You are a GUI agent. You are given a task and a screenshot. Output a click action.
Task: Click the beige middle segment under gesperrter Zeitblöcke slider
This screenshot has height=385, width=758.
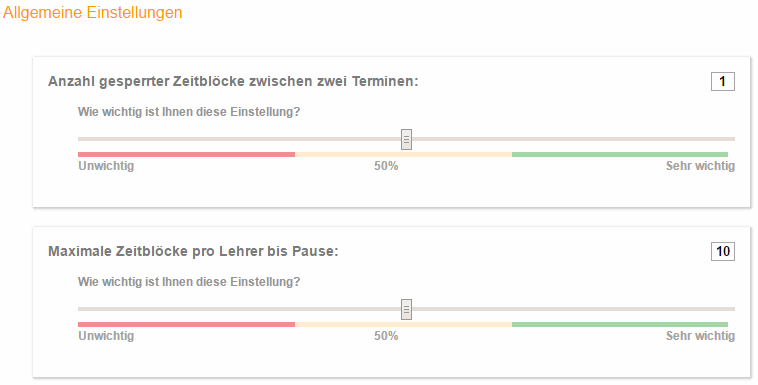point(403,155)
